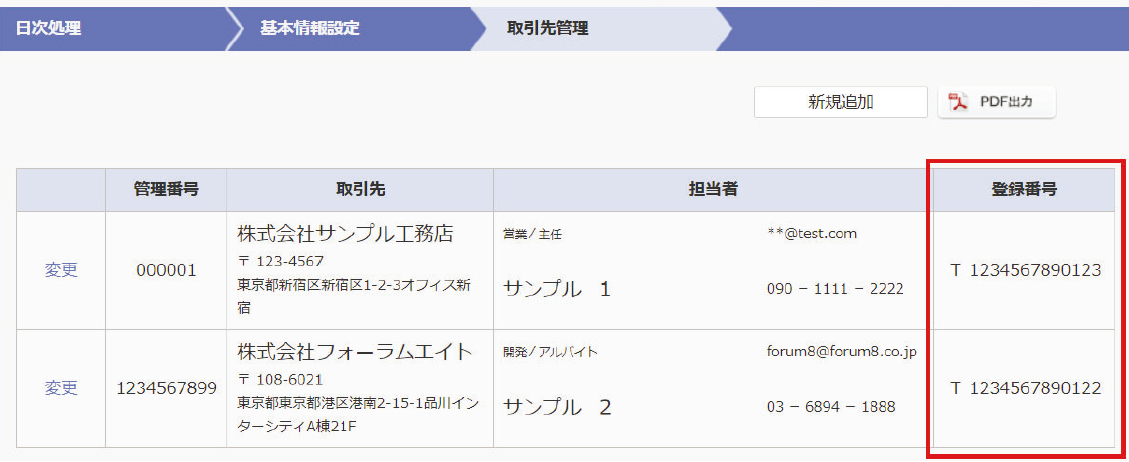The width and height of the screenshot is (1129, 462).
Task: Click phone number 03 - 6894 - 1888
Action: [831, 407]
